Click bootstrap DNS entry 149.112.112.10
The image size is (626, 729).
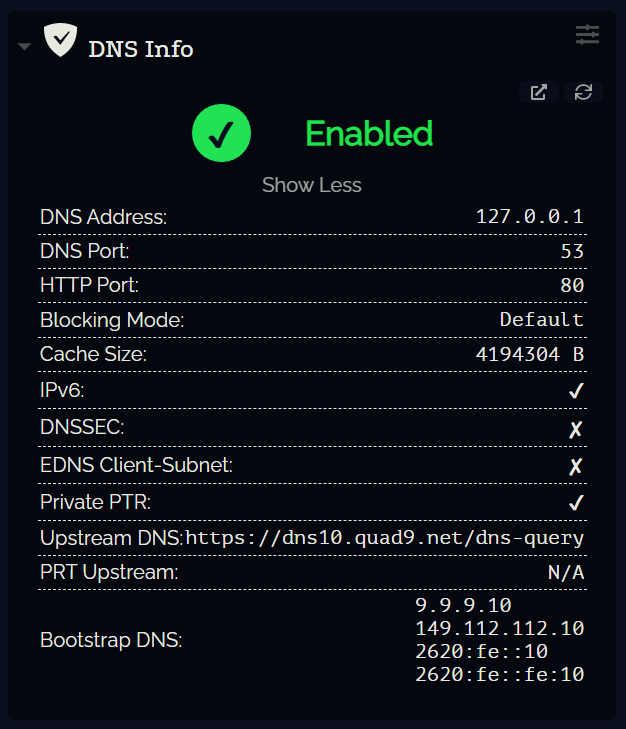(x=499, y=628)
